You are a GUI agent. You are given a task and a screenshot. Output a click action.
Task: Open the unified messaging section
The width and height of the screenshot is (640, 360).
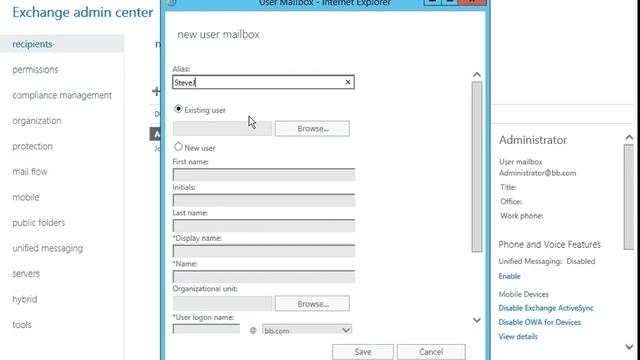click(47, 248)
